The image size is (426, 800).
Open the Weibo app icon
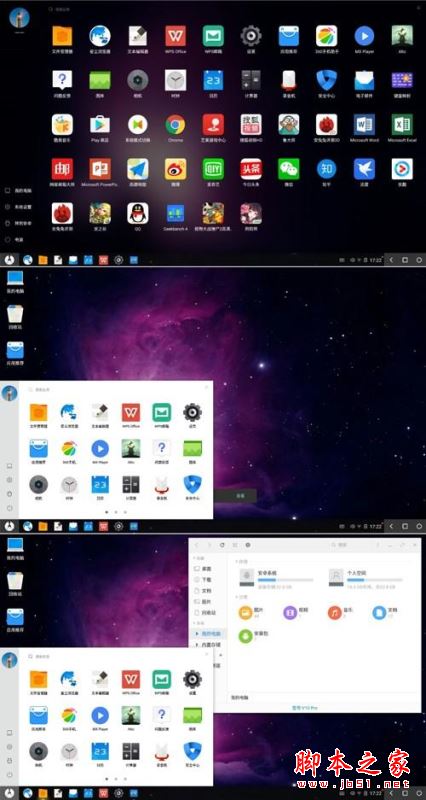coord(175,169)
